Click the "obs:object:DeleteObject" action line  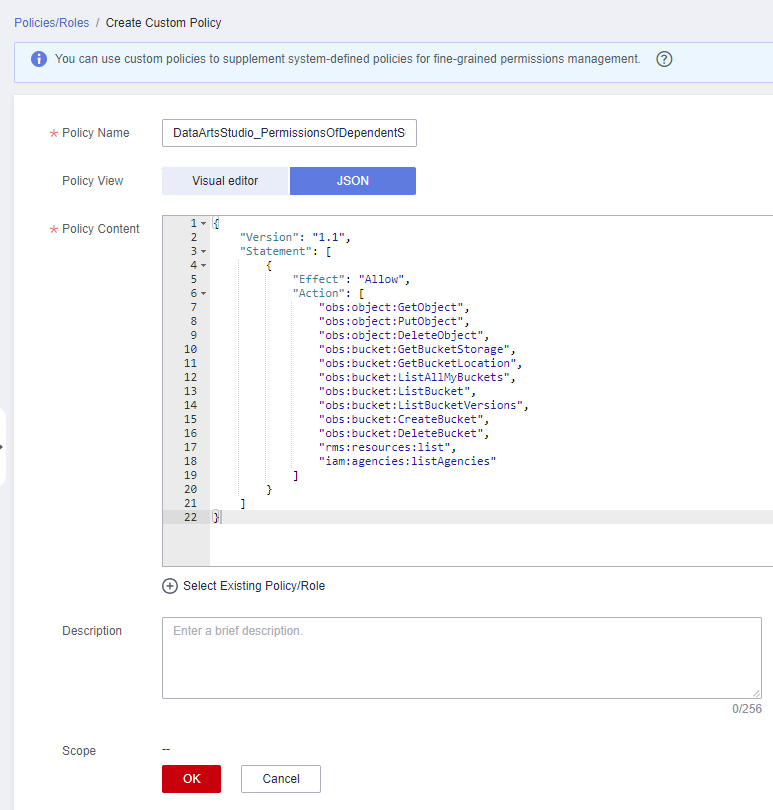pos(404,335)
